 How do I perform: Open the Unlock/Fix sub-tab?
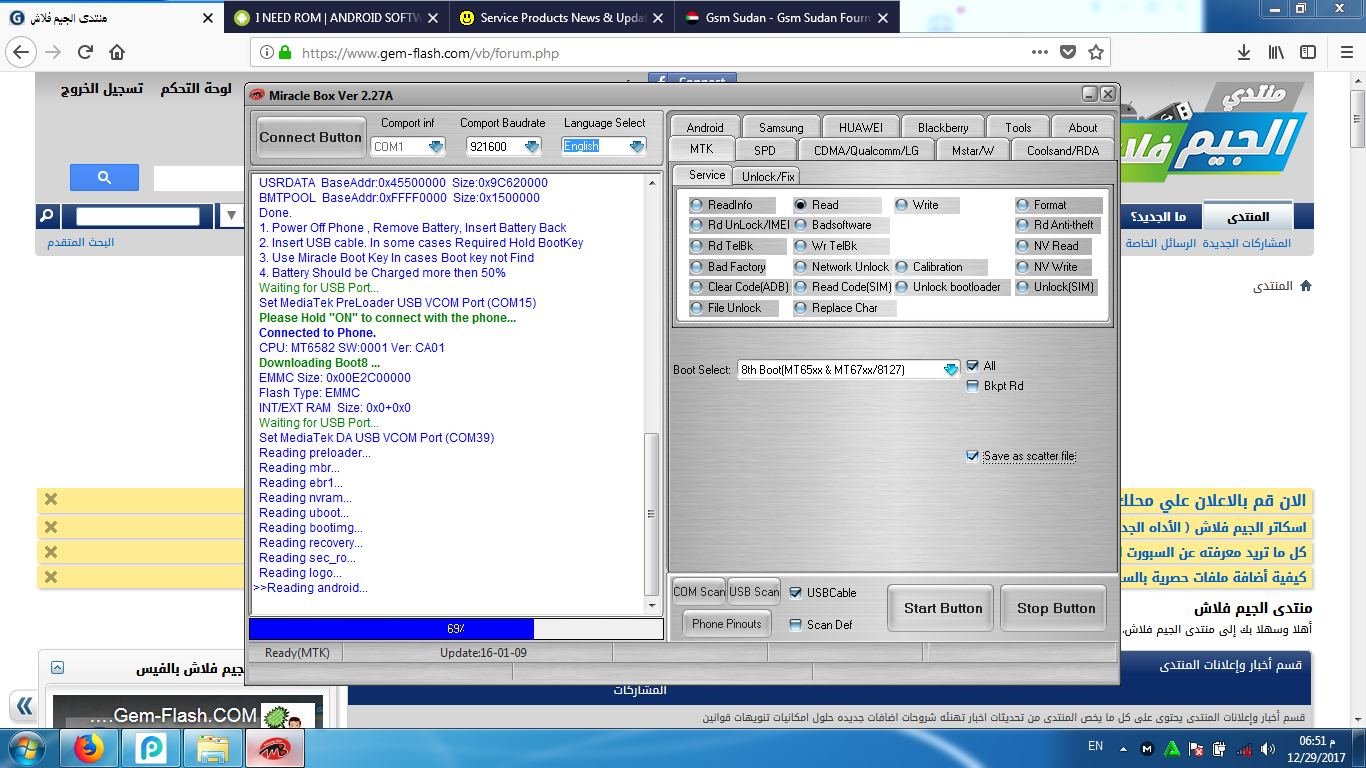point(769,176)
